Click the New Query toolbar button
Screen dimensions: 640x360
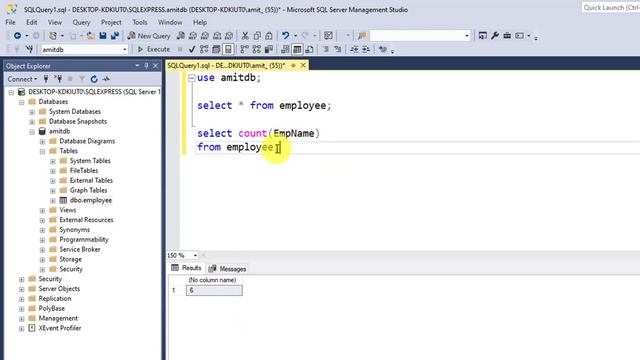(149, 36)
